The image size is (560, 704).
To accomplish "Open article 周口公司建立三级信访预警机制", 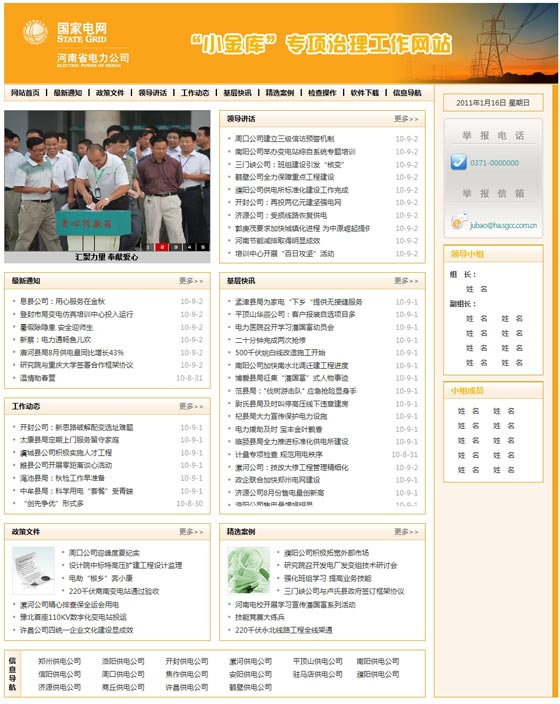I will pos(285,139).
